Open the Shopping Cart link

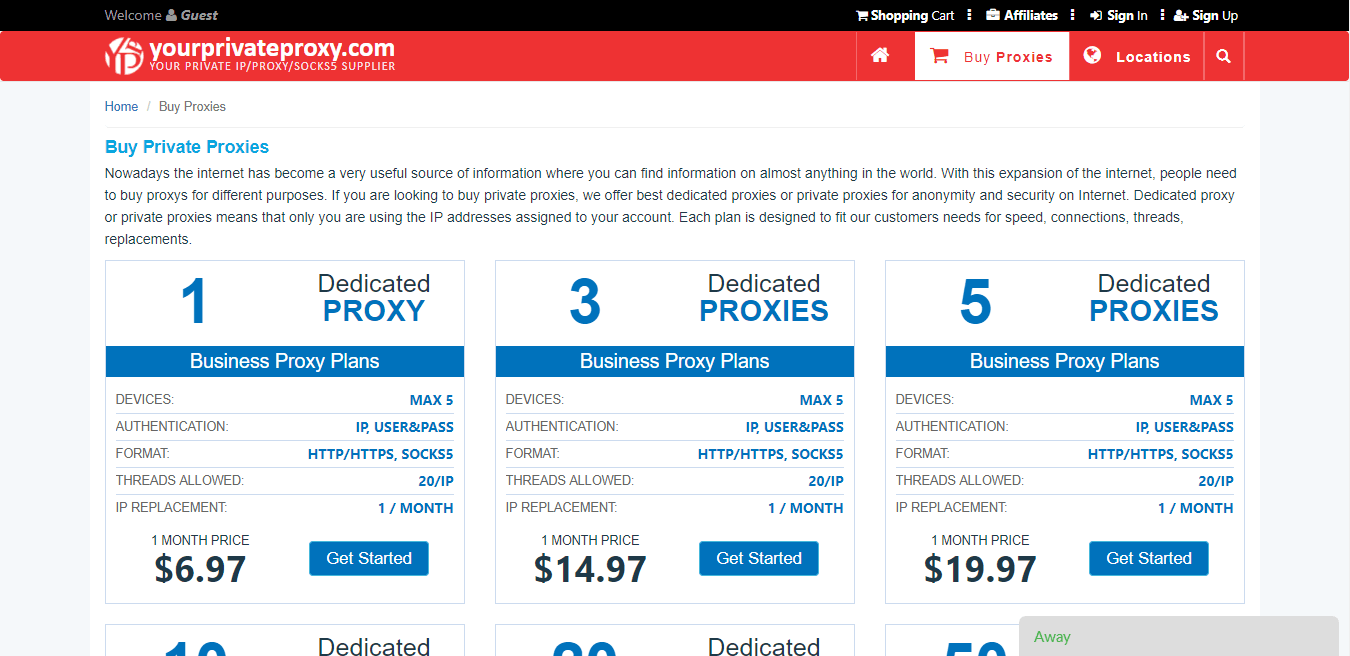pyautogui.click(x=905, y=15)
